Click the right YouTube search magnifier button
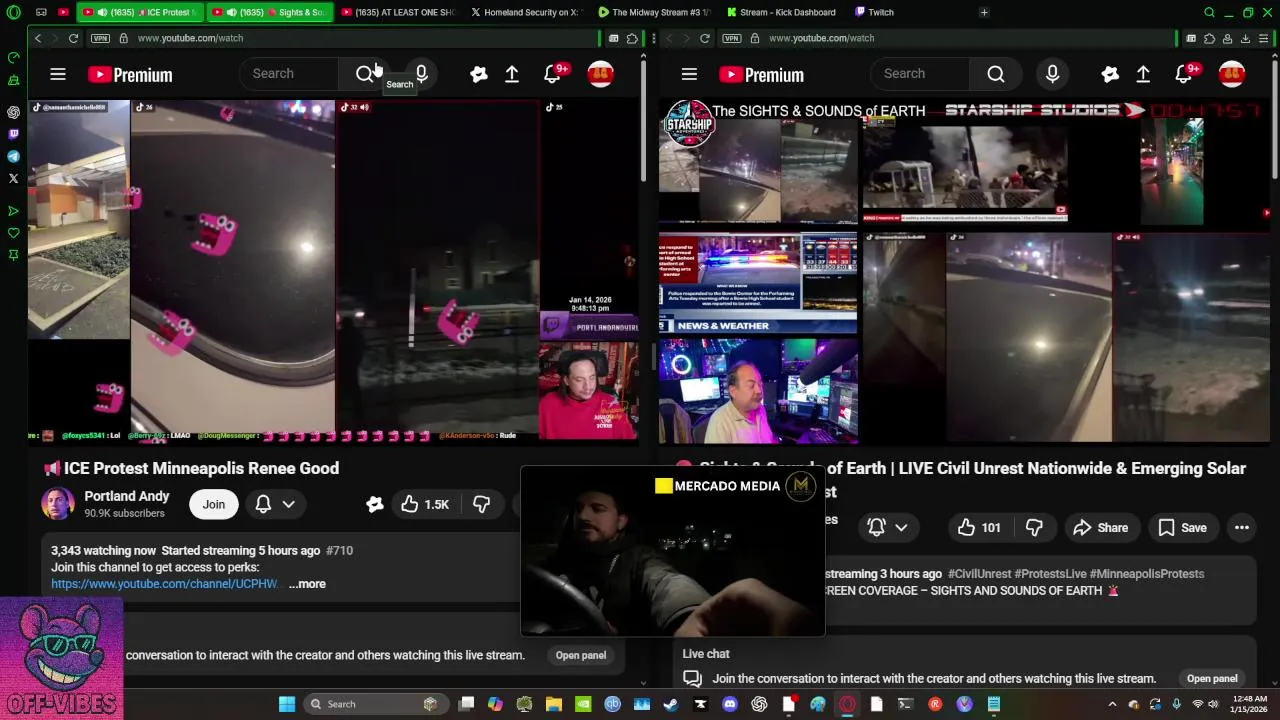 (996, 74)
